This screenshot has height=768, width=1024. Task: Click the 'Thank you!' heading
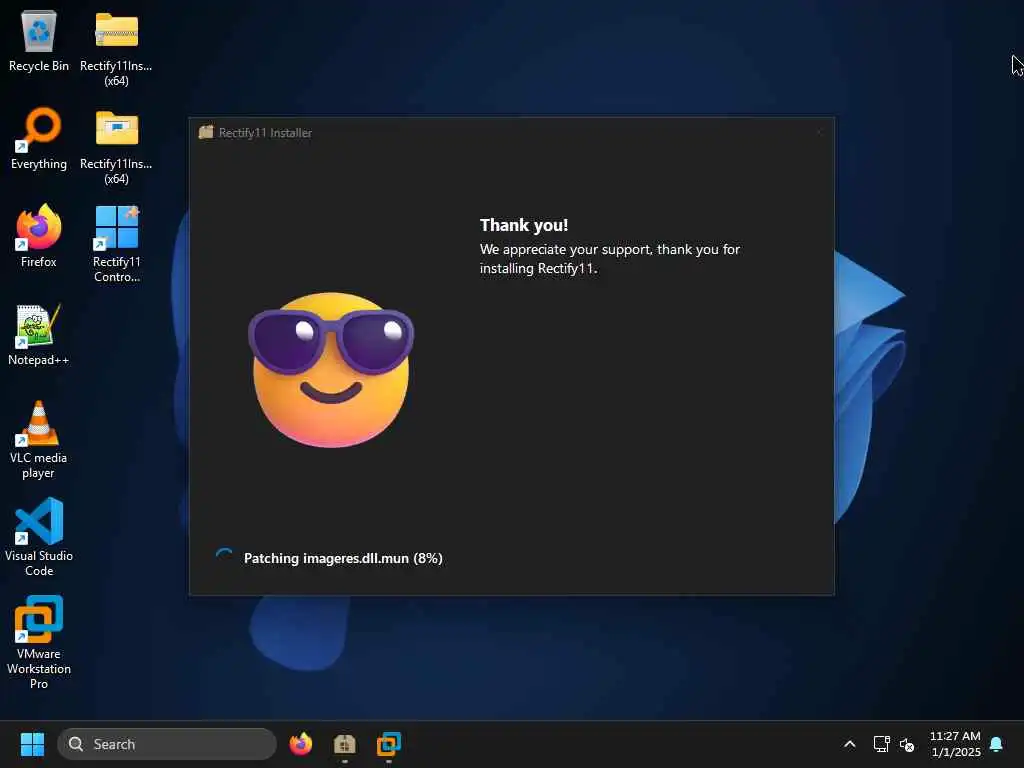click(524, 225)
